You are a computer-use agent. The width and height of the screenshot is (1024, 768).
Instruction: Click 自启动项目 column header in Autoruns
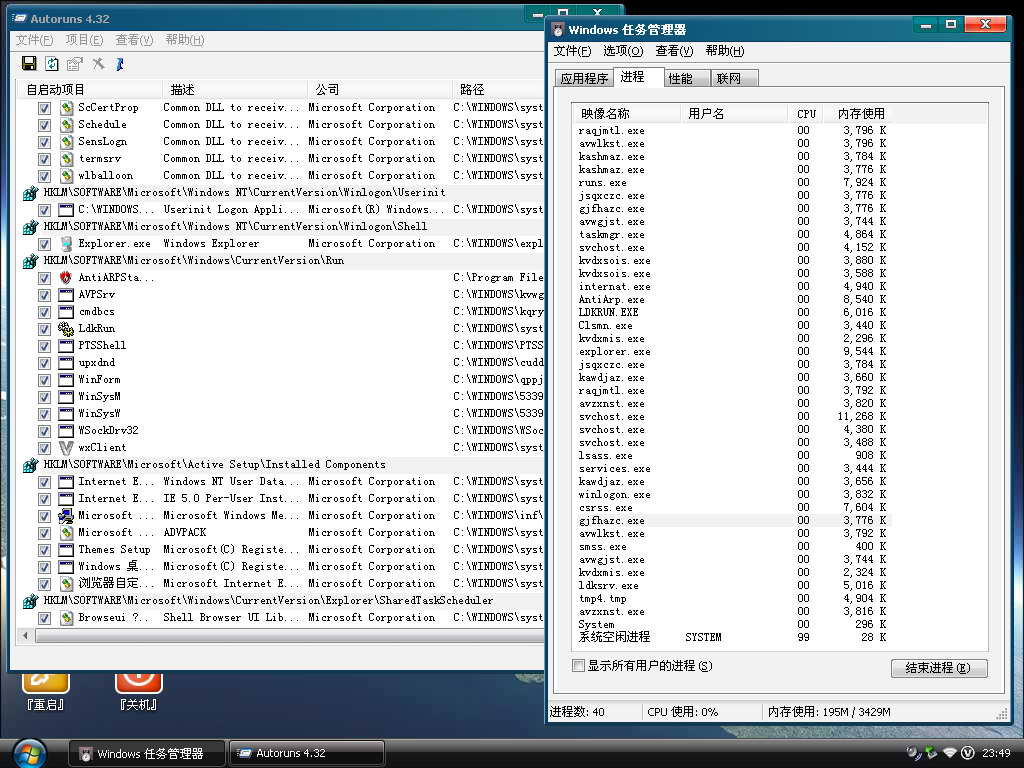click(x=89, y=89)
